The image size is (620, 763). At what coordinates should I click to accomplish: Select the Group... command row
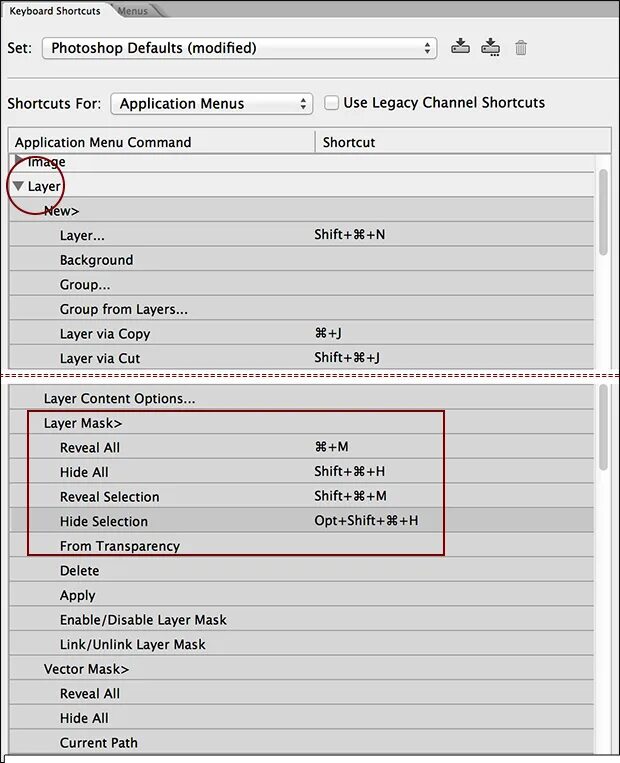click(301, 284)
